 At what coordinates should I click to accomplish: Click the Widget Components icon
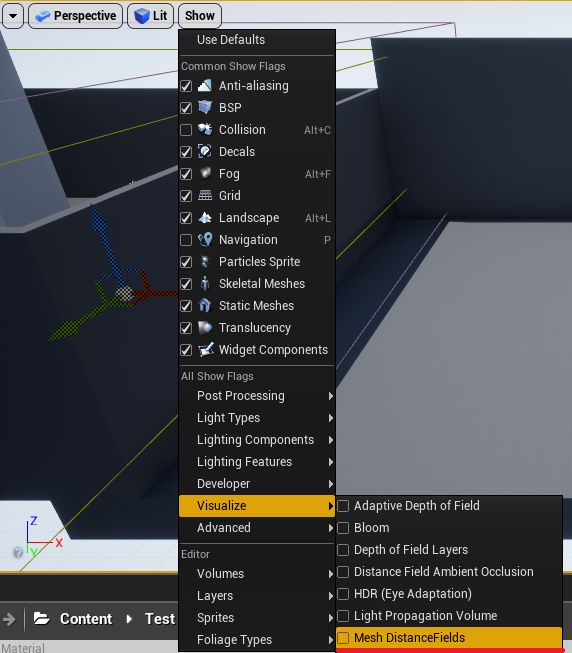click(x=206, y=349)
